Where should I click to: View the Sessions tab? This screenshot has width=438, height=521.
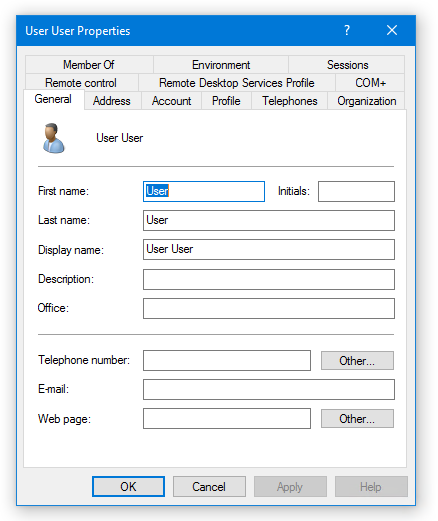click(x=347, y=65)
